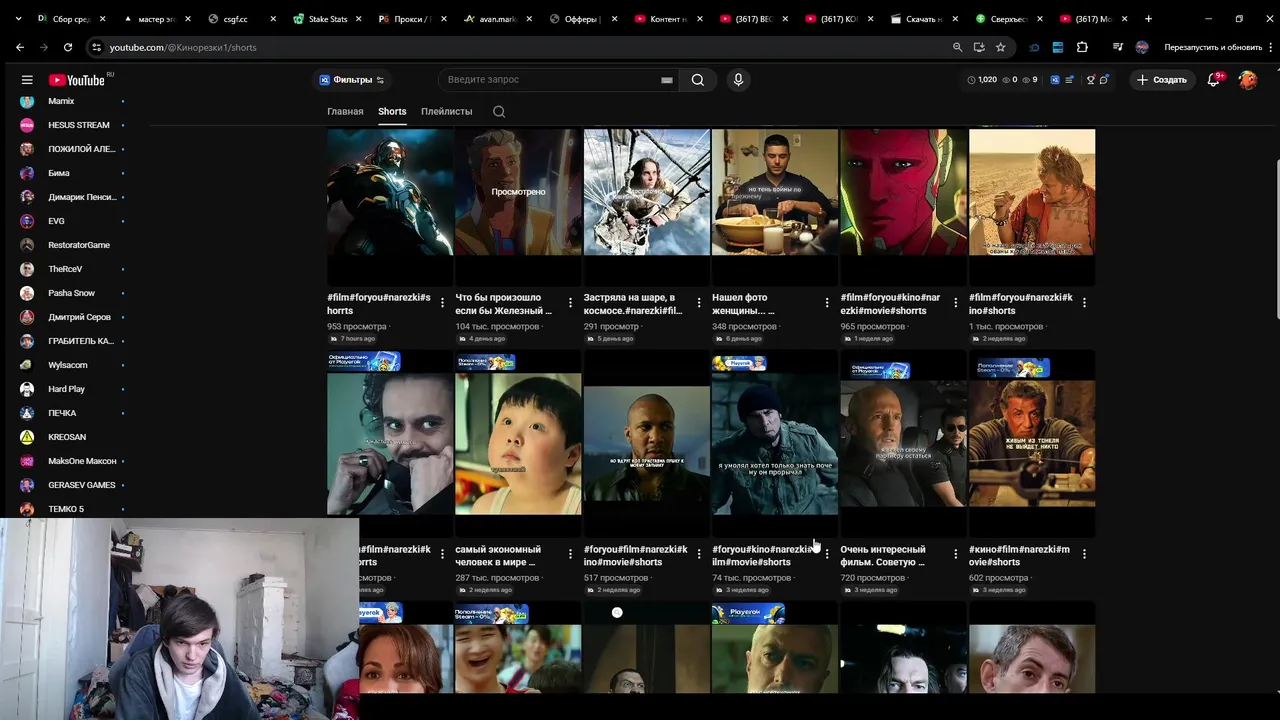Click the browser zoom magnifier in address bar

coord(957,47)
